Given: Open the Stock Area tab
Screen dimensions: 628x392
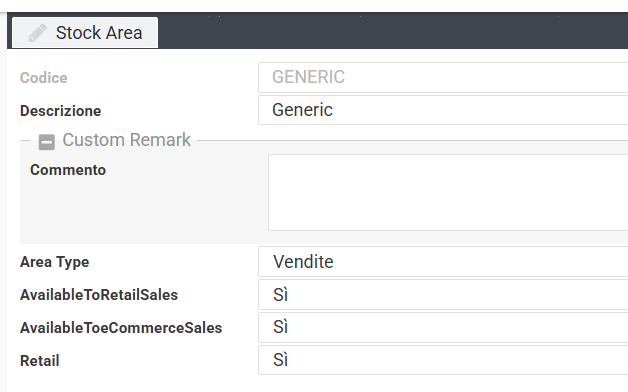Looking at the screenshot, I should click(x=85, y=32).
